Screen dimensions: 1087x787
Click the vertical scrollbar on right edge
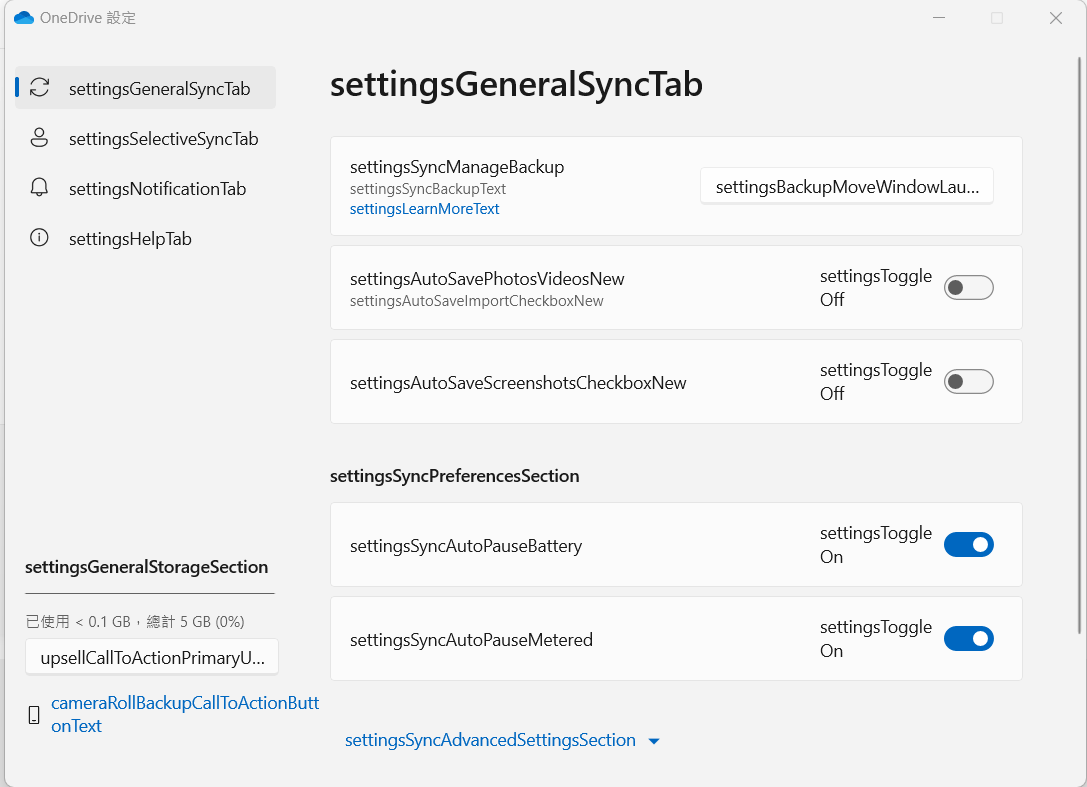point(1079,345)
